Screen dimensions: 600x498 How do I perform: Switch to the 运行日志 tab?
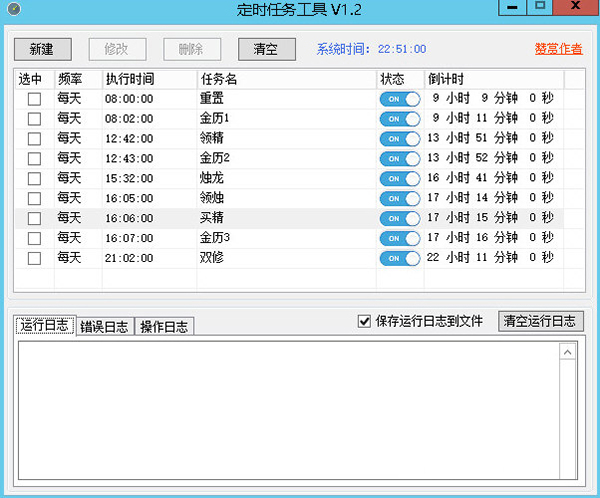(x=45, y=325)
